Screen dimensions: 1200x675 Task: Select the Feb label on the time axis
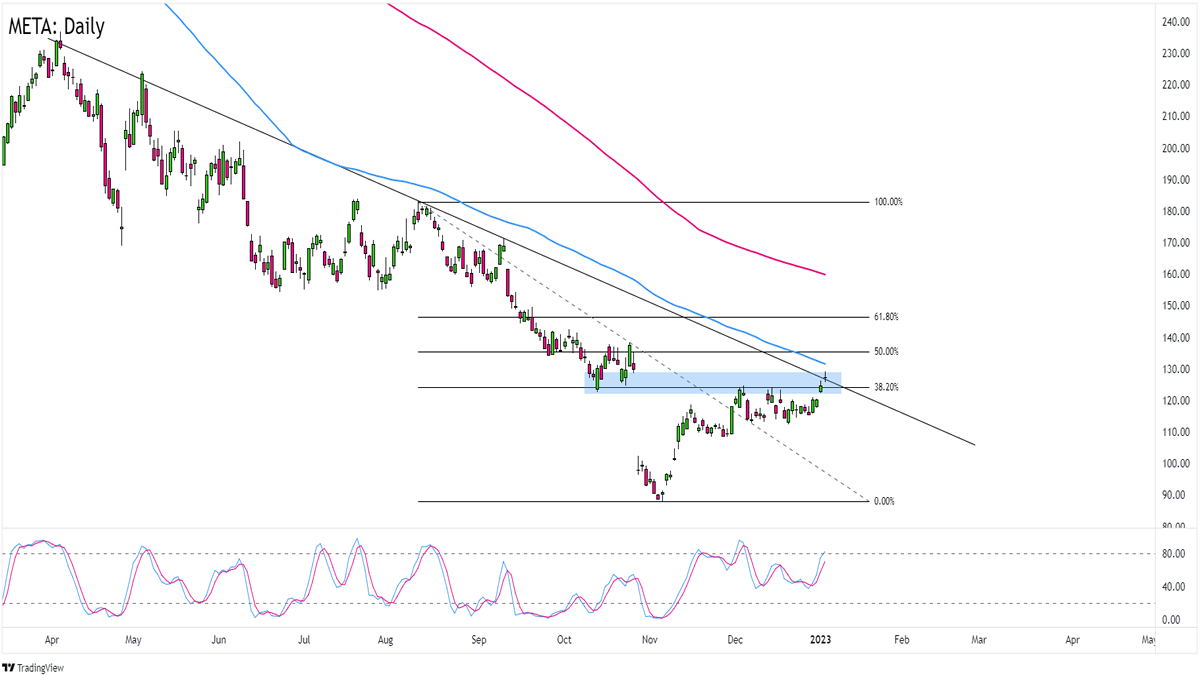(x=901, y=639)
